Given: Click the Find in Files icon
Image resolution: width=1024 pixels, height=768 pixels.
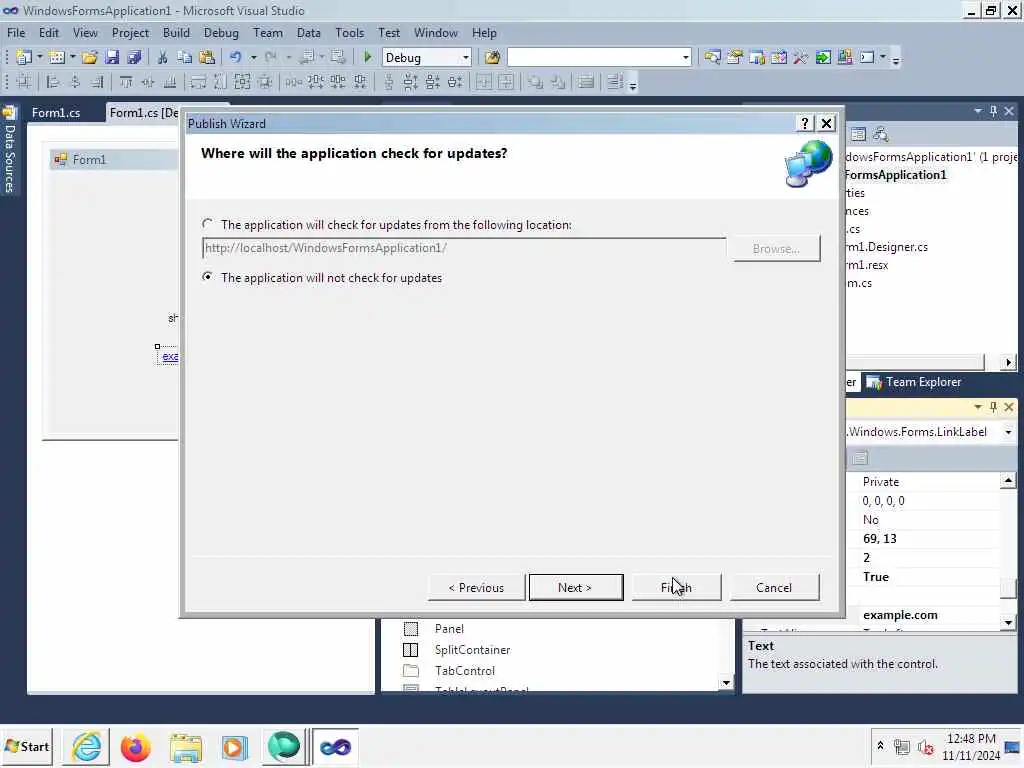Looking at the screenshot, I should 492,57.
